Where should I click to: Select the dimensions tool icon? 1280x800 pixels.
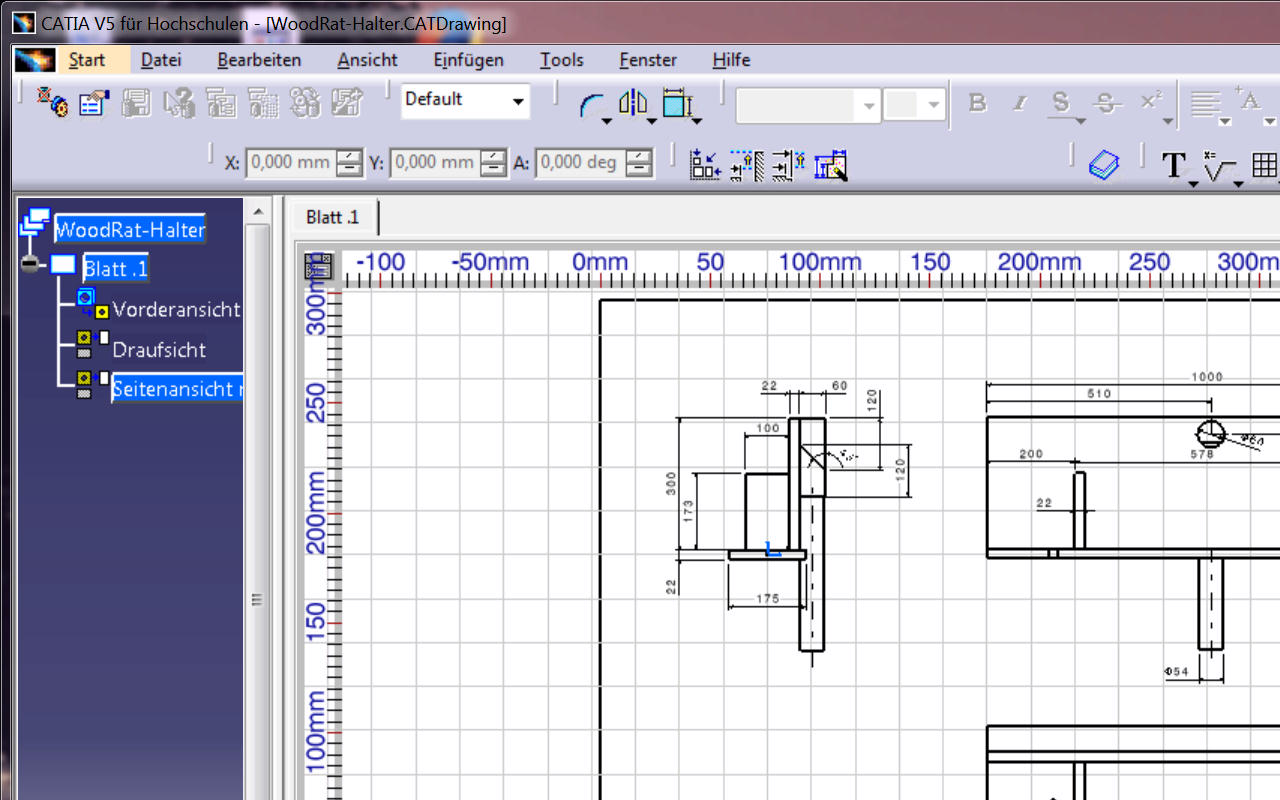(x=677, y=103)
